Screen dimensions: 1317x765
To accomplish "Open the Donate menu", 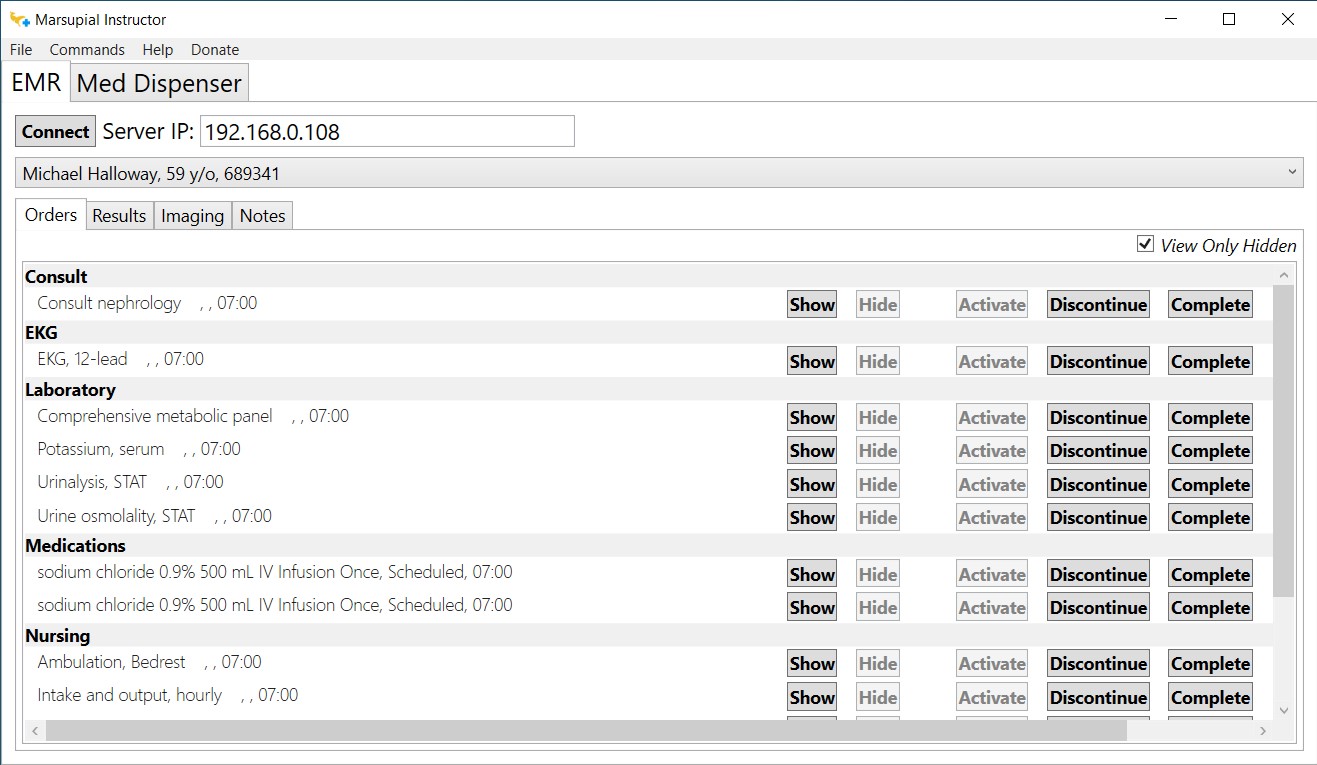I will coord(215,49).
